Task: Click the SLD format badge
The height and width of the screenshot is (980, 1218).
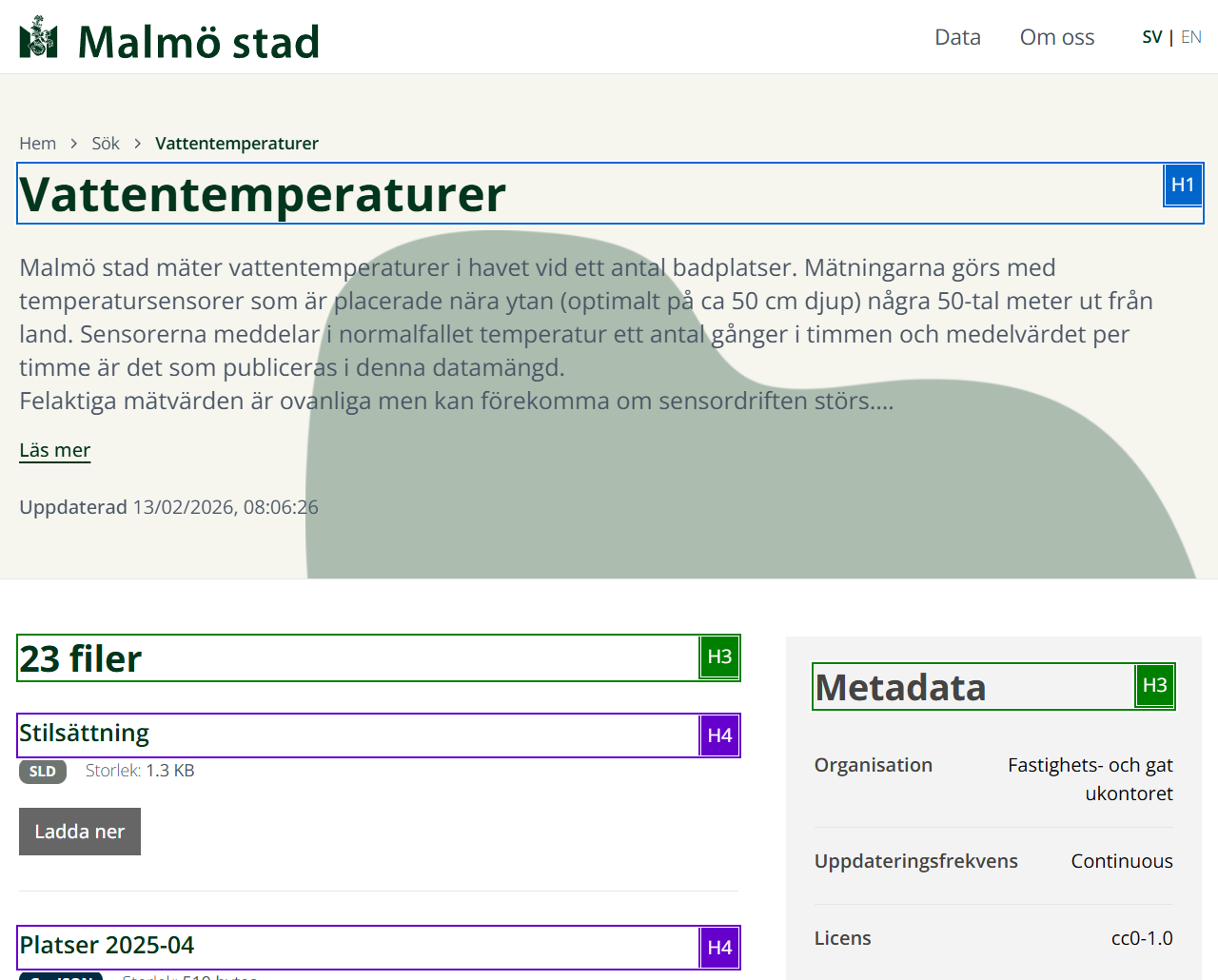Action: 43,772
